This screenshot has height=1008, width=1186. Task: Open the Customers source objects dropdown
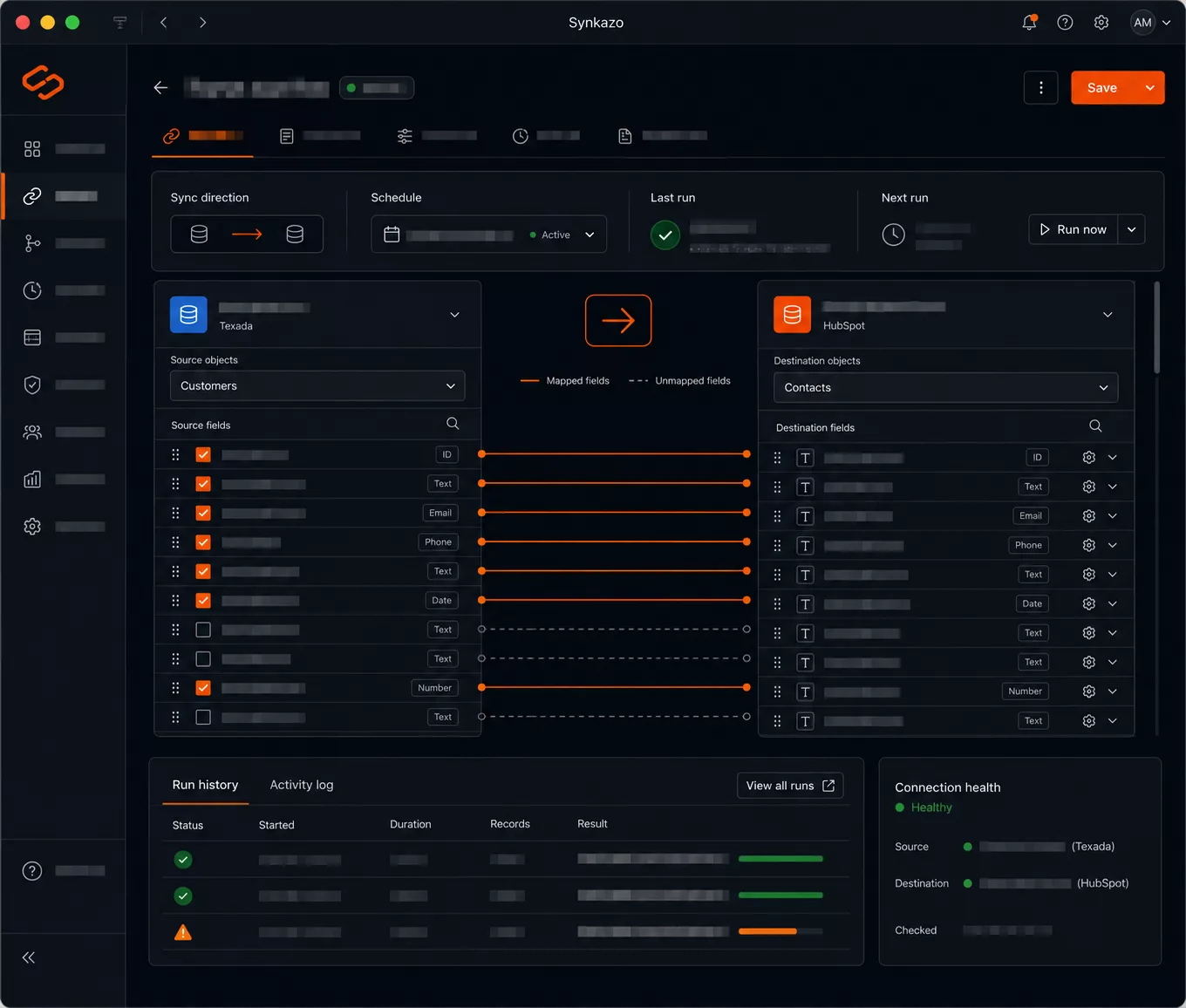pos(317,385)
